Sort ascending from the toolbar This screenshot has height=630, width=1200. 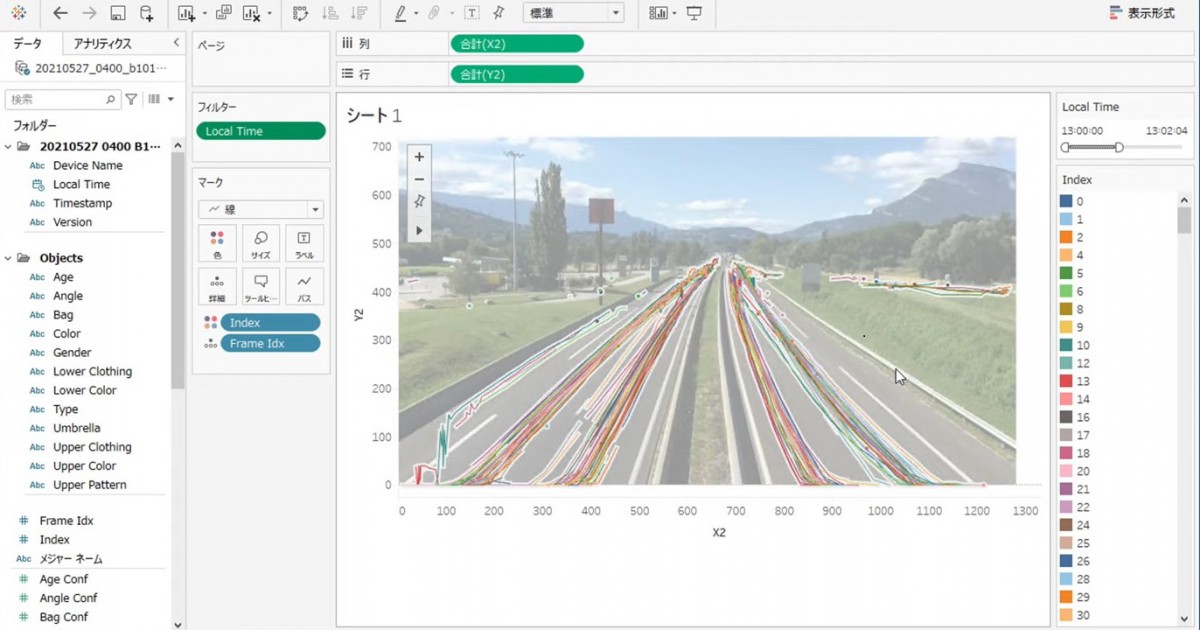pos(330,13)
